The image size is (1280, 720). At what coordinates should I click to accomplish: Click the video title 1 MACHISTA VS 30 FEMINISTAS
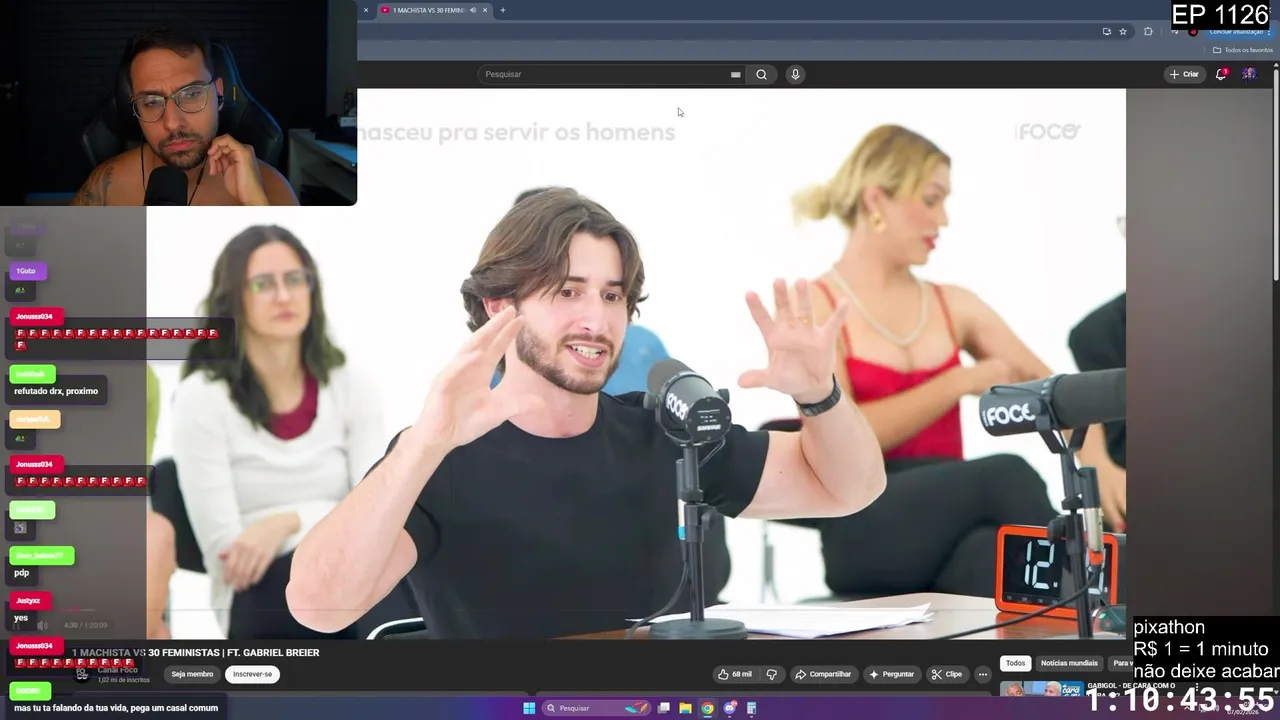196,652
